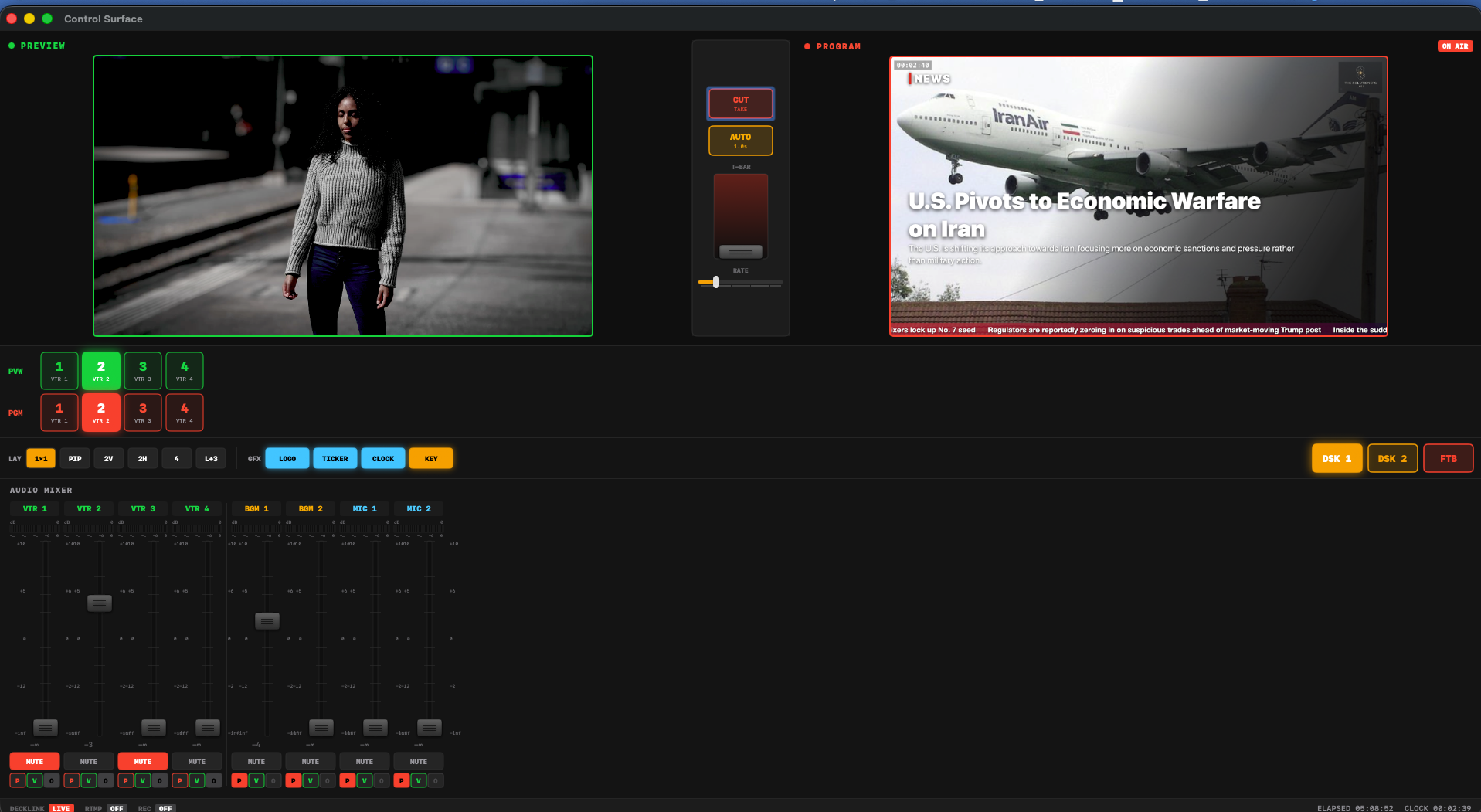
Task: Toggle the LOGO graphic
Action: click(x=287, y=458)
